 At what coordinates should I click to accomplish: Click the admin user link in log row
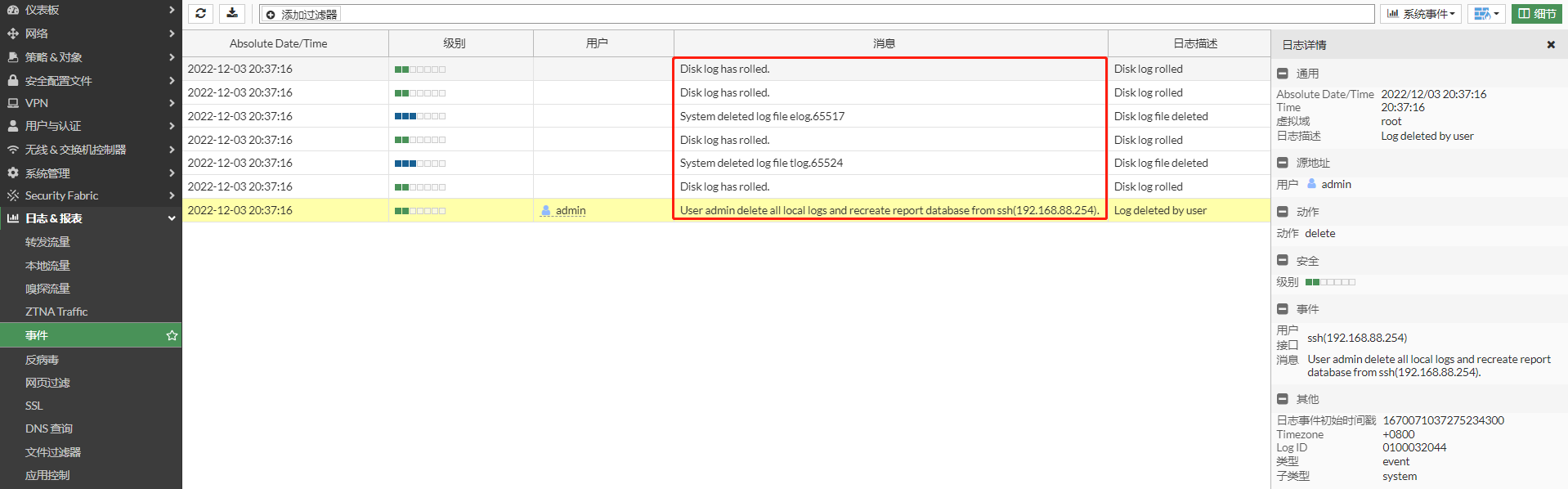point(571,211)
